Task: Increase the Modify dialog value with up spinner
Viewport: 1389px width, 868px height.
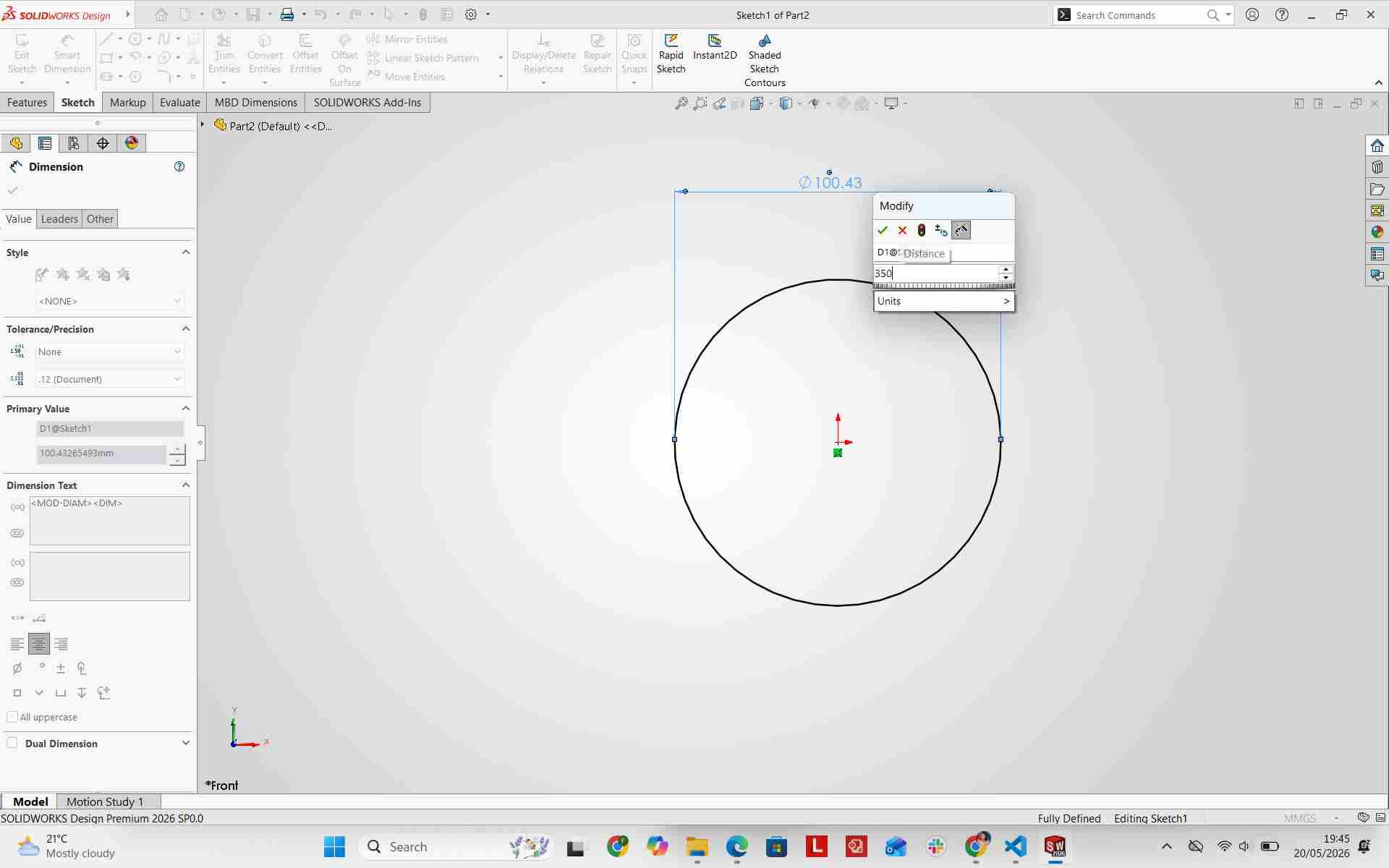Action: click(1006, 269)
